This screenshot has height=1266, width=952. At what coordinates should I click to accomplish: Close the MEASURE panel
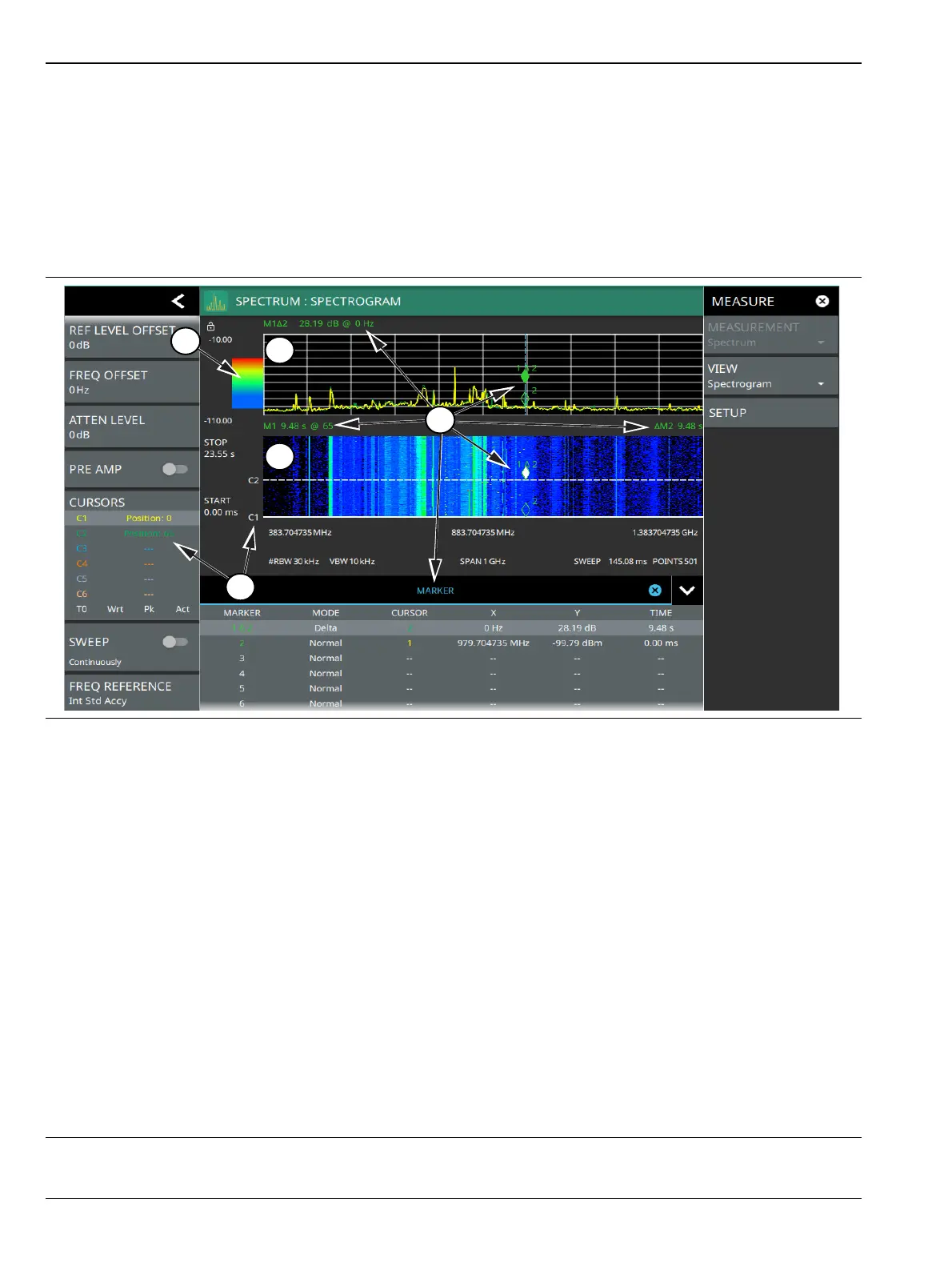pos(822,301)
